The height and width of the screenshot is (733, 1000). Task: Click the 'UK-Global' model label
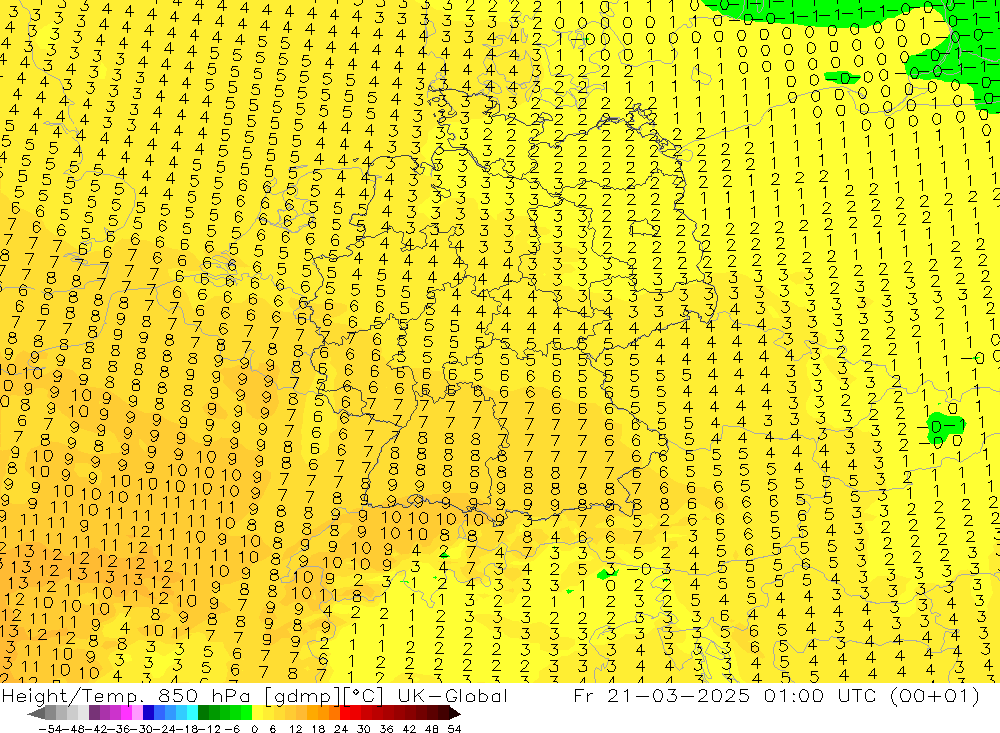[x=452, y=696]
